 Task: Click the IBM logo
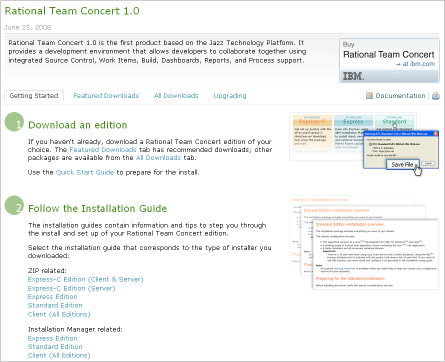pos(354,76)
